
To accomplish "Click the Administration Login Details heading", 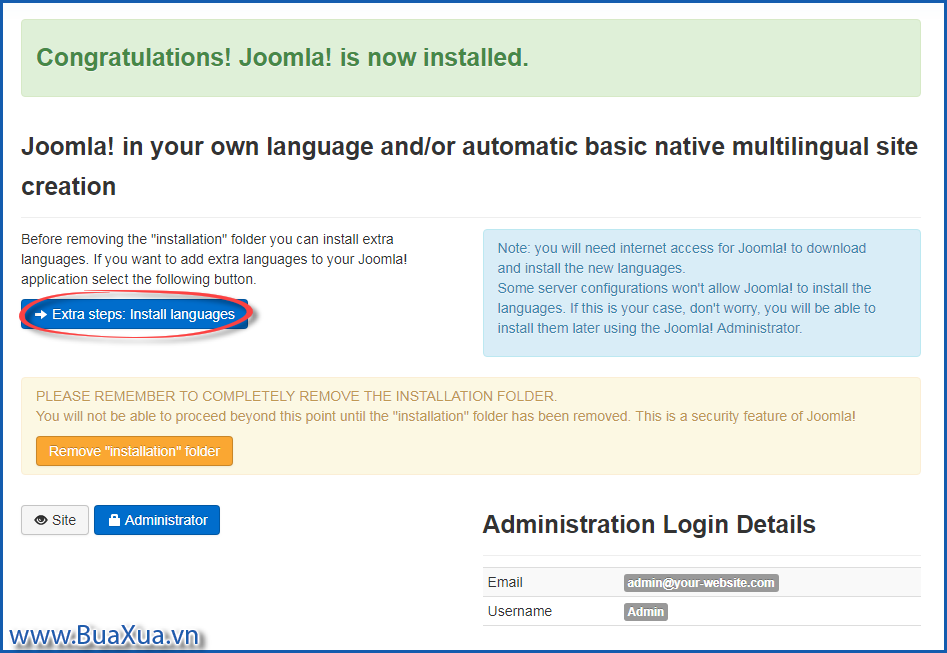I will click(649, 524).
